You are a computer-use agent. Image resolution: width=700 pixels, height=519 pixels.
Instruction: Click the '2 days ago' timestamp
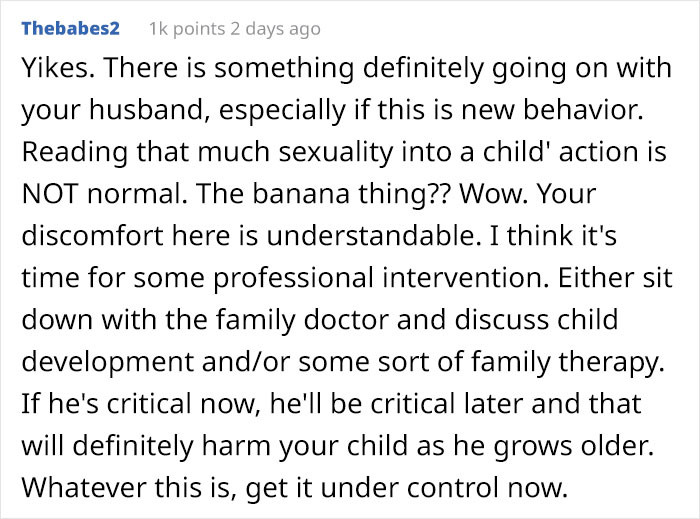[x=275, y=29]
